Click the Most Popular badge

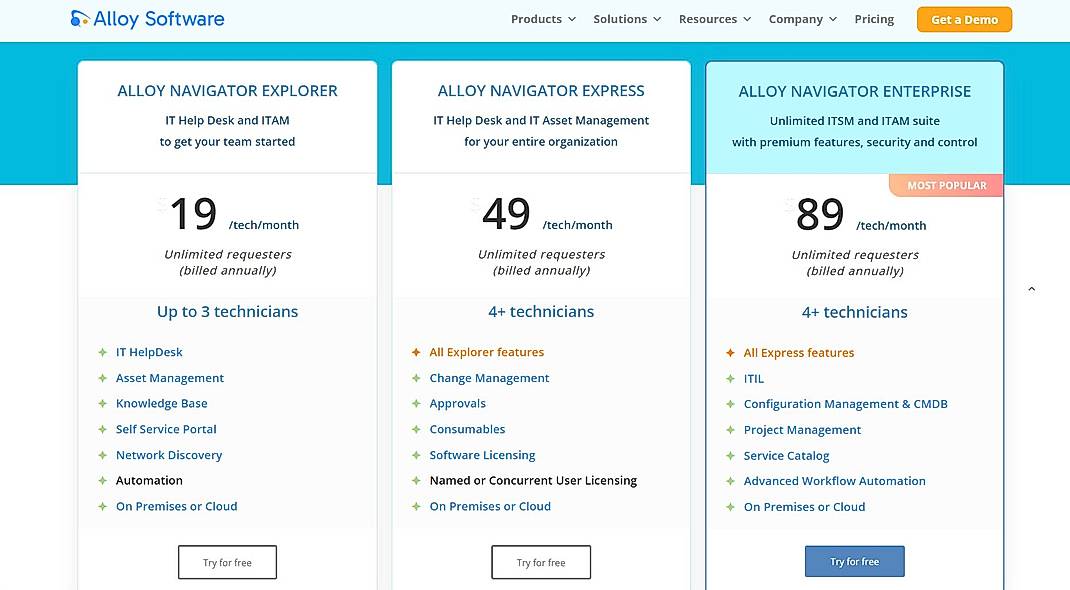[946, 186]
